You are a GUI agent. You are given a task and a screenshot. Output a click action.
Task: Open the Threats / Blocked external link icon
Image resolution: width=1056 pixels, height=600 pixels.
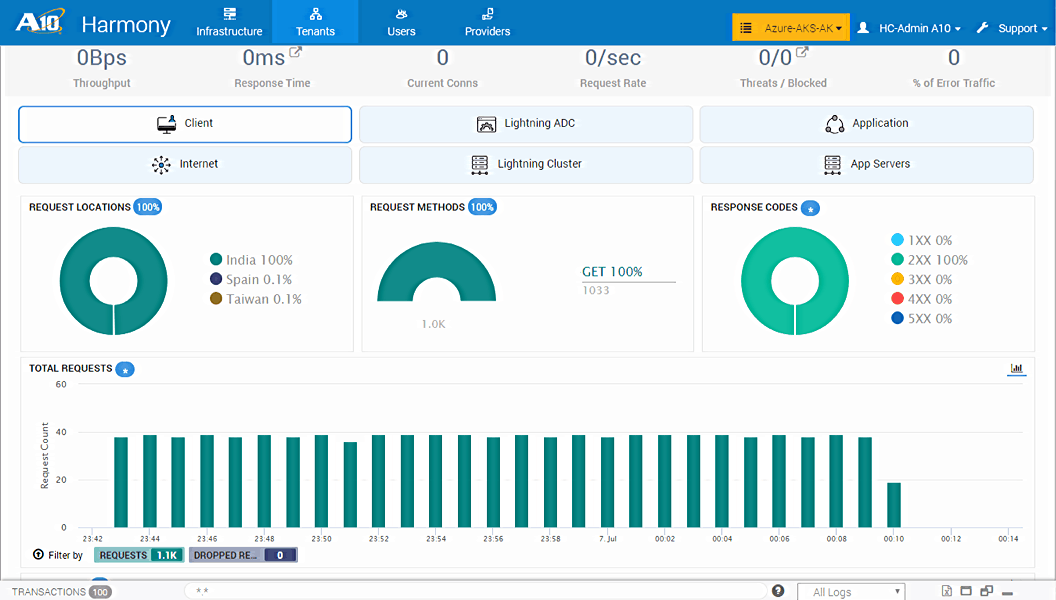(801, 52)
